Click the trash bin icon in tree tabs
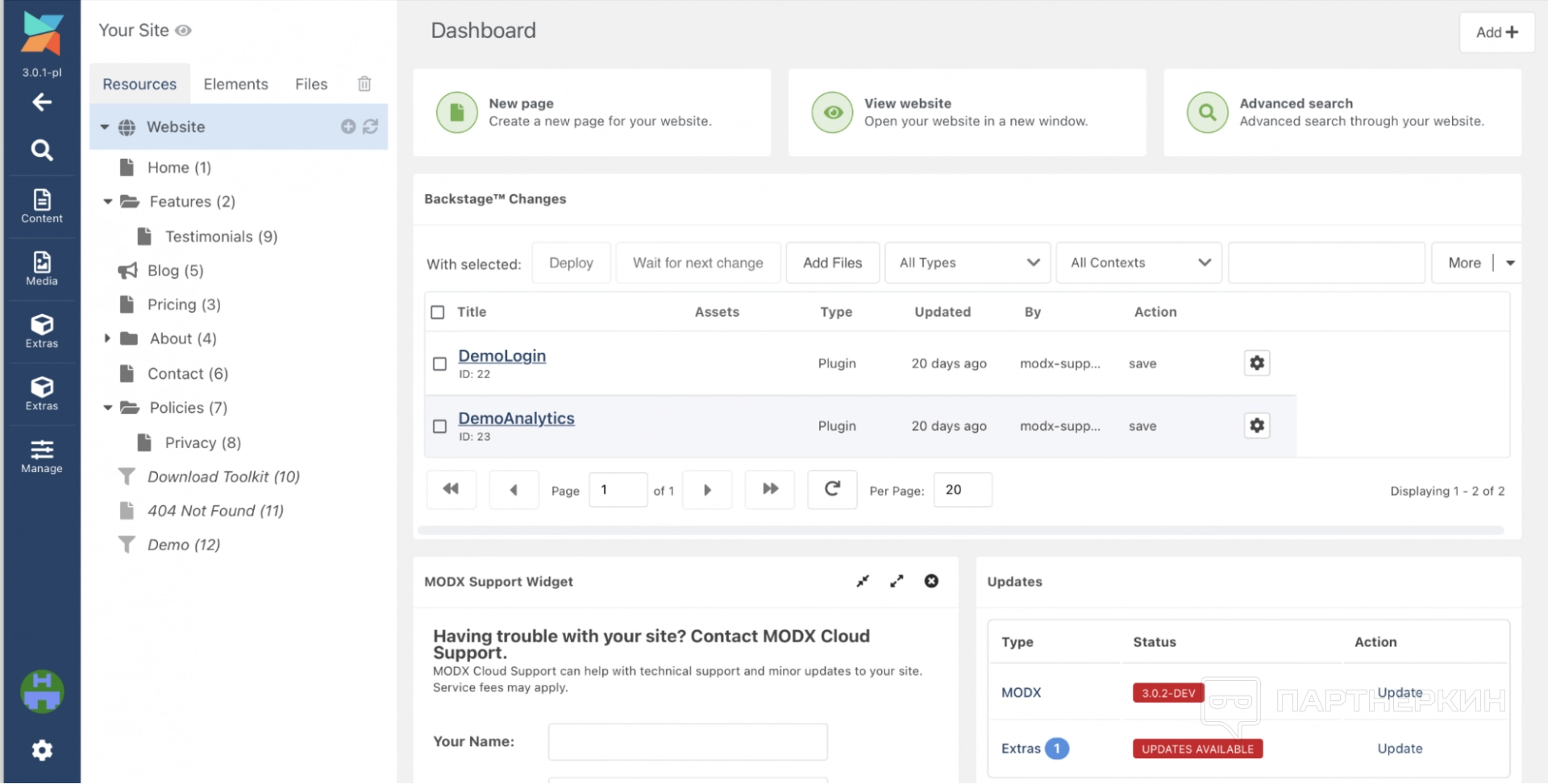Image resolution: width=1548 pixels, height=784 pixels. (x=364, y=84)
